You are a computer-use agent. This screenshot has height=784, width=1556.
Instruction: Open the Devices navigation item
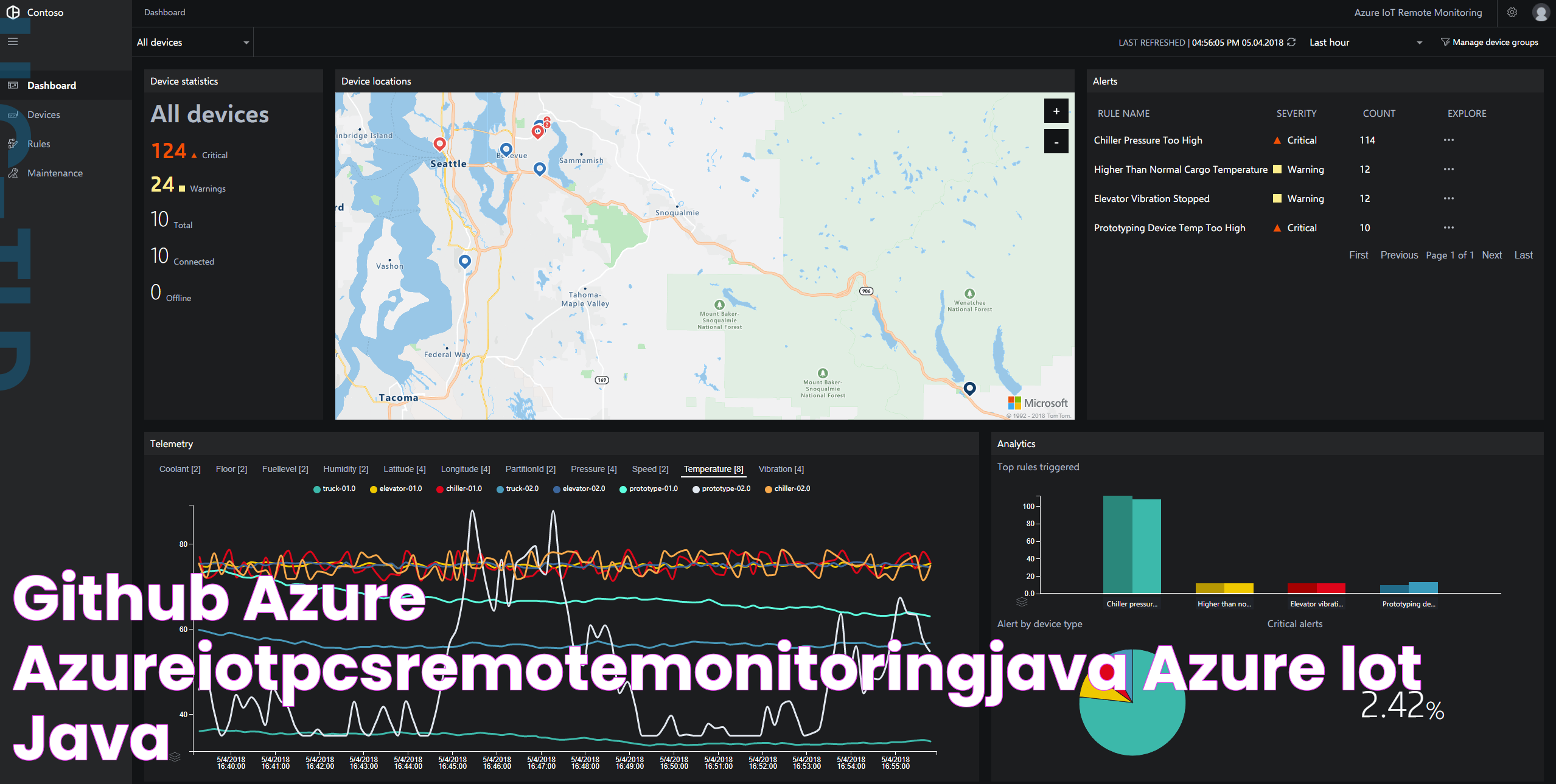pyautogui.click(x=66, y=114)
